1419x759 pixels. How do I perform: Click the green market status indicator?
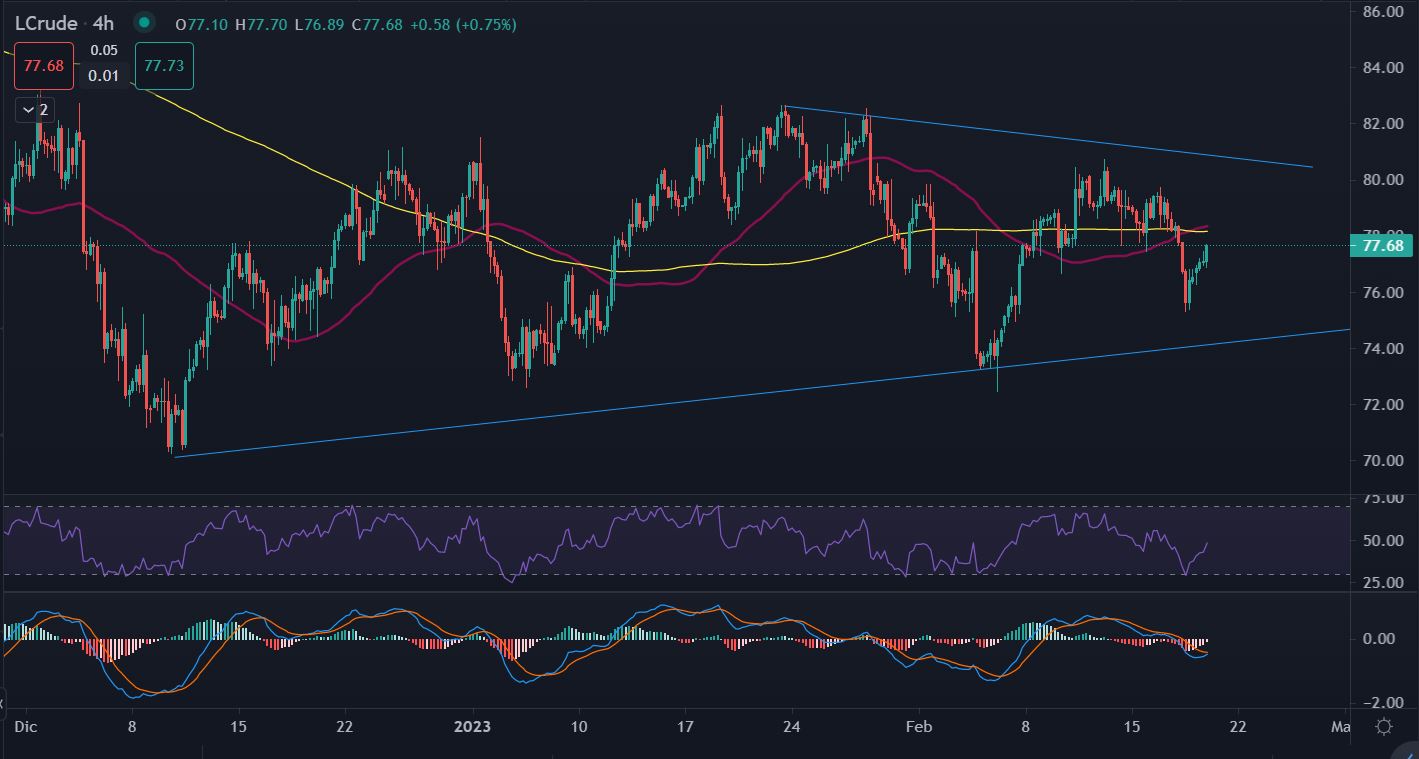[145, 23]
